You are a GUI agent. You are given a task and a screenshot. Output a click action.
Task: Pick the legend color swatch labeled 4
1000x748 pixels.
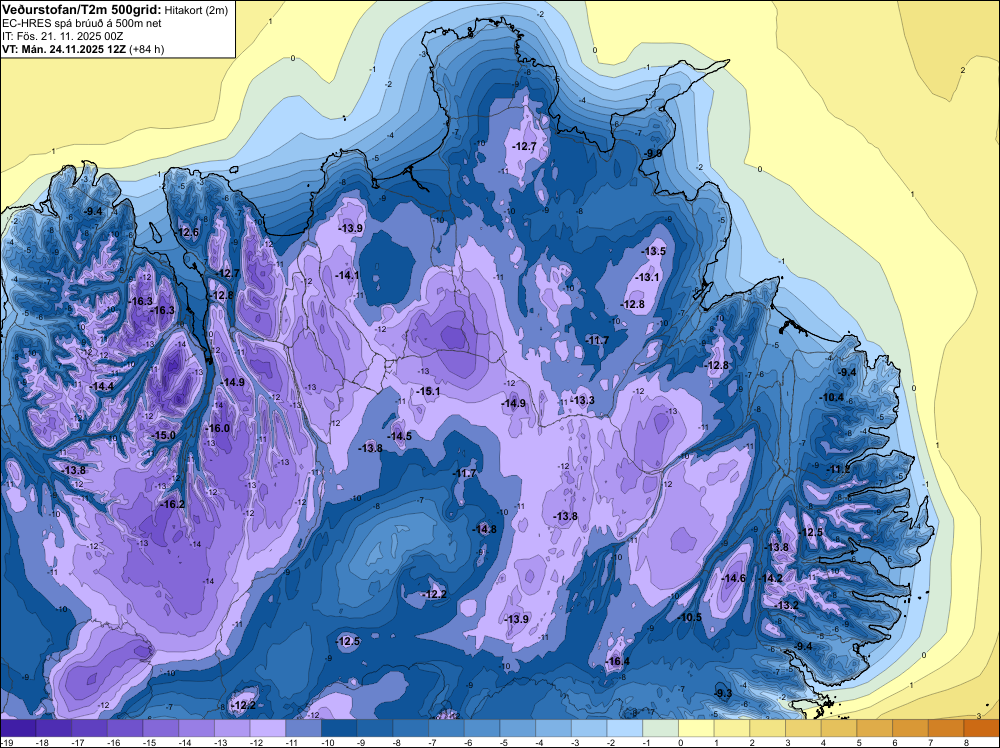839,728
